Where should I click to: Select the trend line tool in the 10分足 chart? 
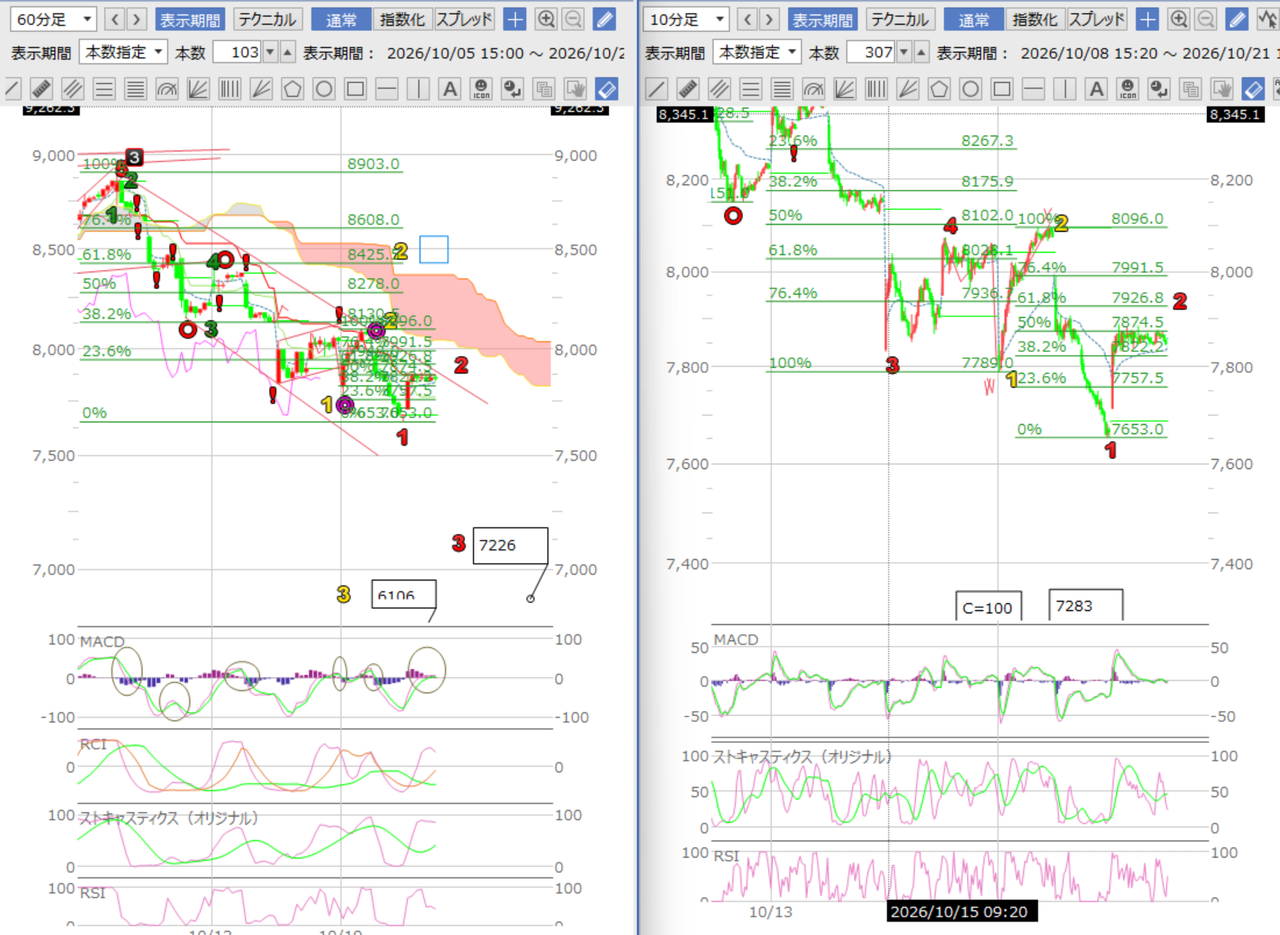(x=655, y=88)
